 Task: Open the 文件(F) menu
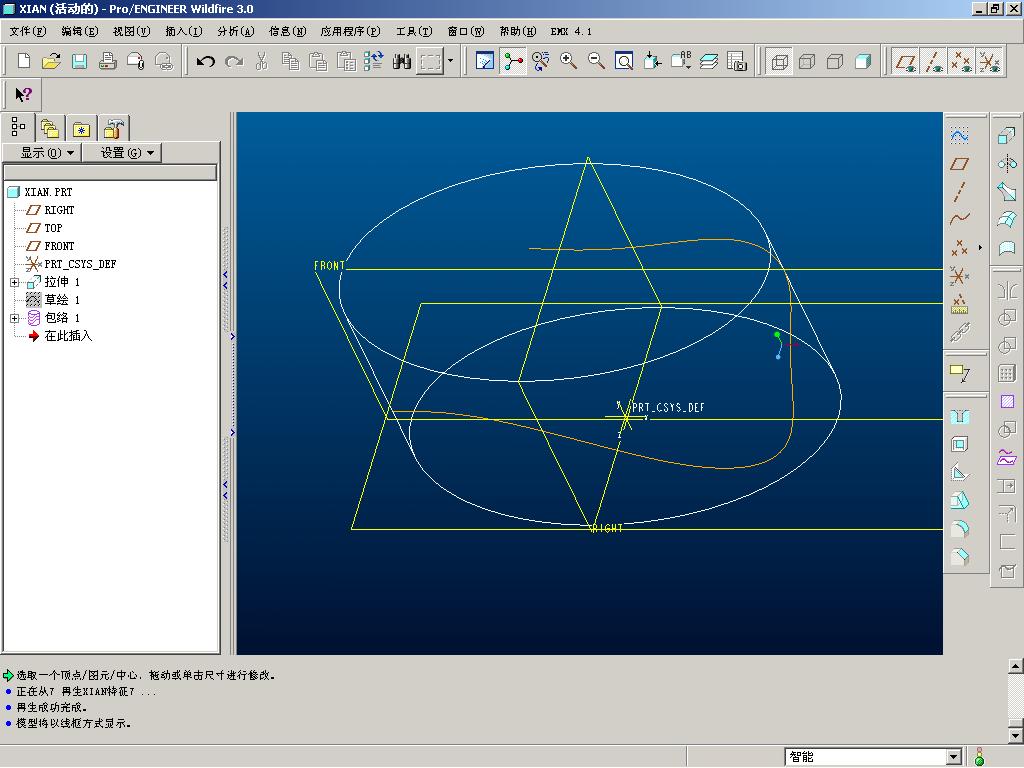27,31
